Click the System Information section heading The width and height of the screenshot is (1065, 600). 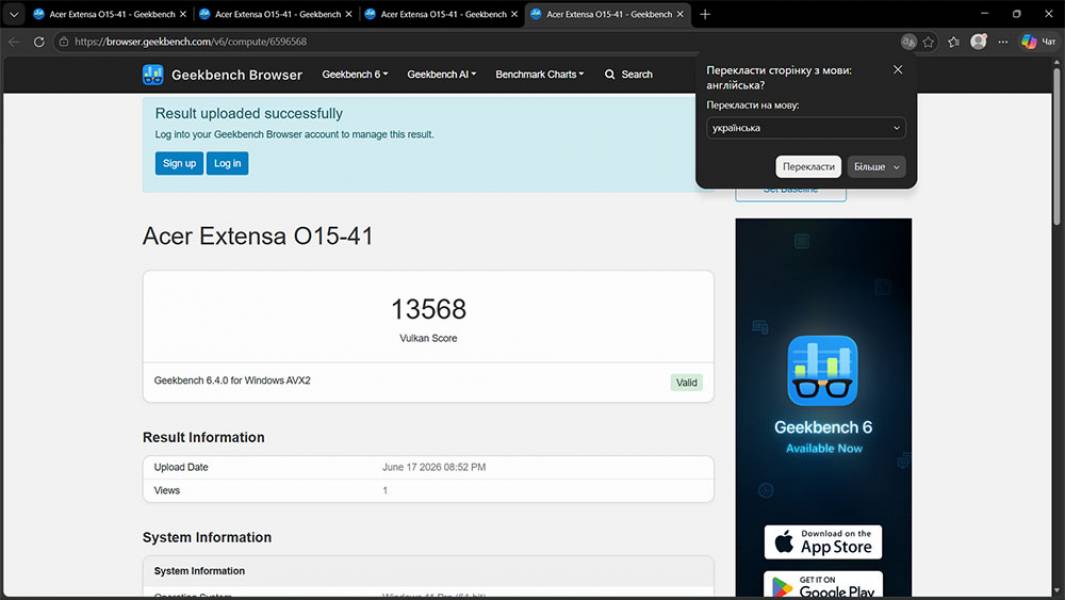click(x=207, y=537)
